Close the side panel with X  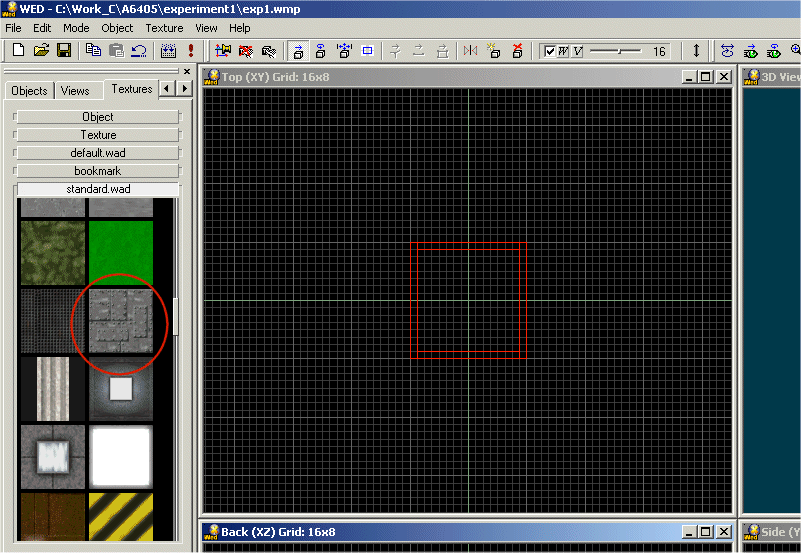pyautogui.click(x=187, y=71)
